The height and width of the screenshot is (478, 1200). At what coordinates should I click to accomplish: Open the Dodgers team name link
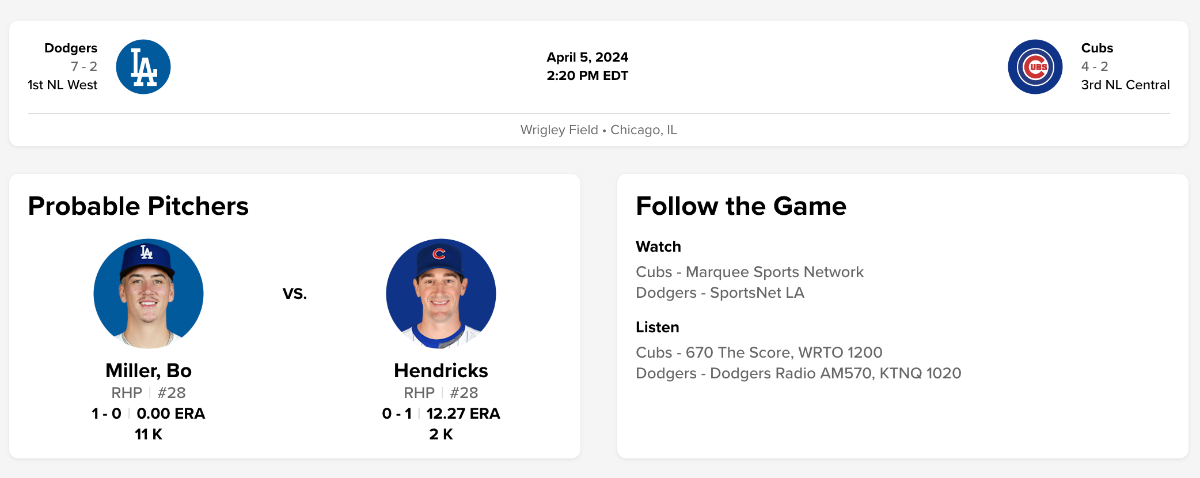71,48
